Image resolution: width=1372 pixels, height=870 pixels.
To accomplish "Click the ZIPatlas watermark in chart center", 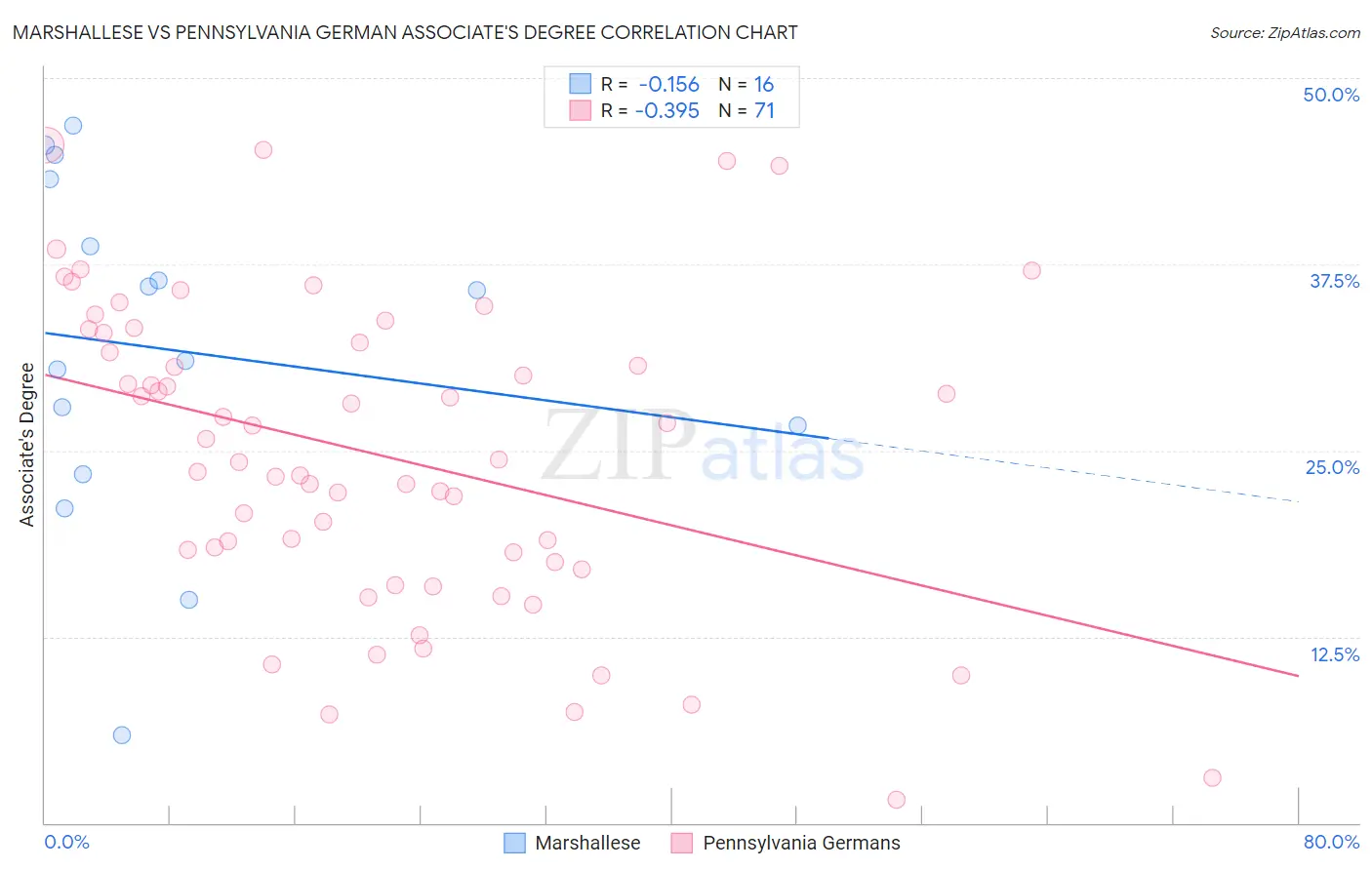I will [703, 447].
